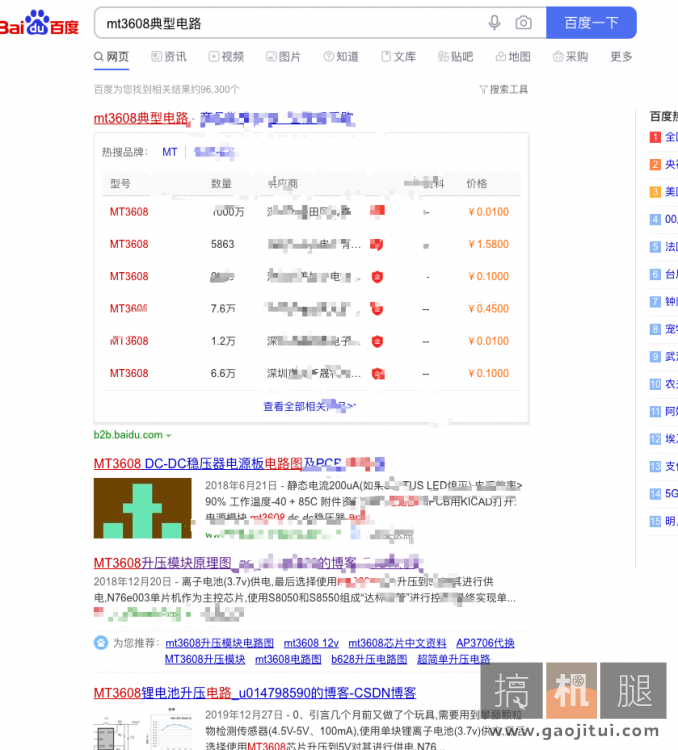Click the voice search microphone icon
The width and height of the screenshot is (678, 750).
pyautogui.click(x=494, y=22)
